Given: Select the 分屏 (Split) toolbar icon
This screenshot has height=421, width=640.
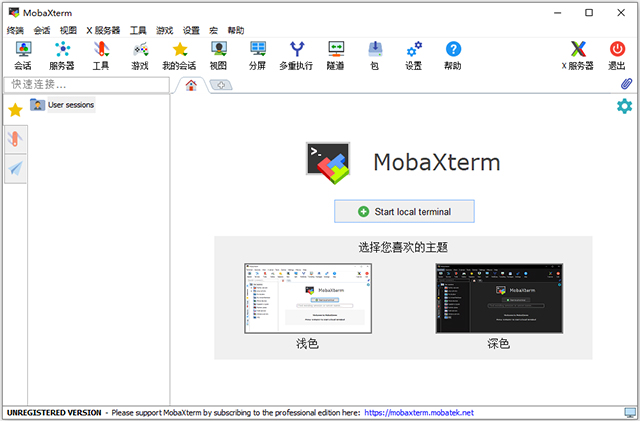Looking at the screenshot, I should pos(258,56).
